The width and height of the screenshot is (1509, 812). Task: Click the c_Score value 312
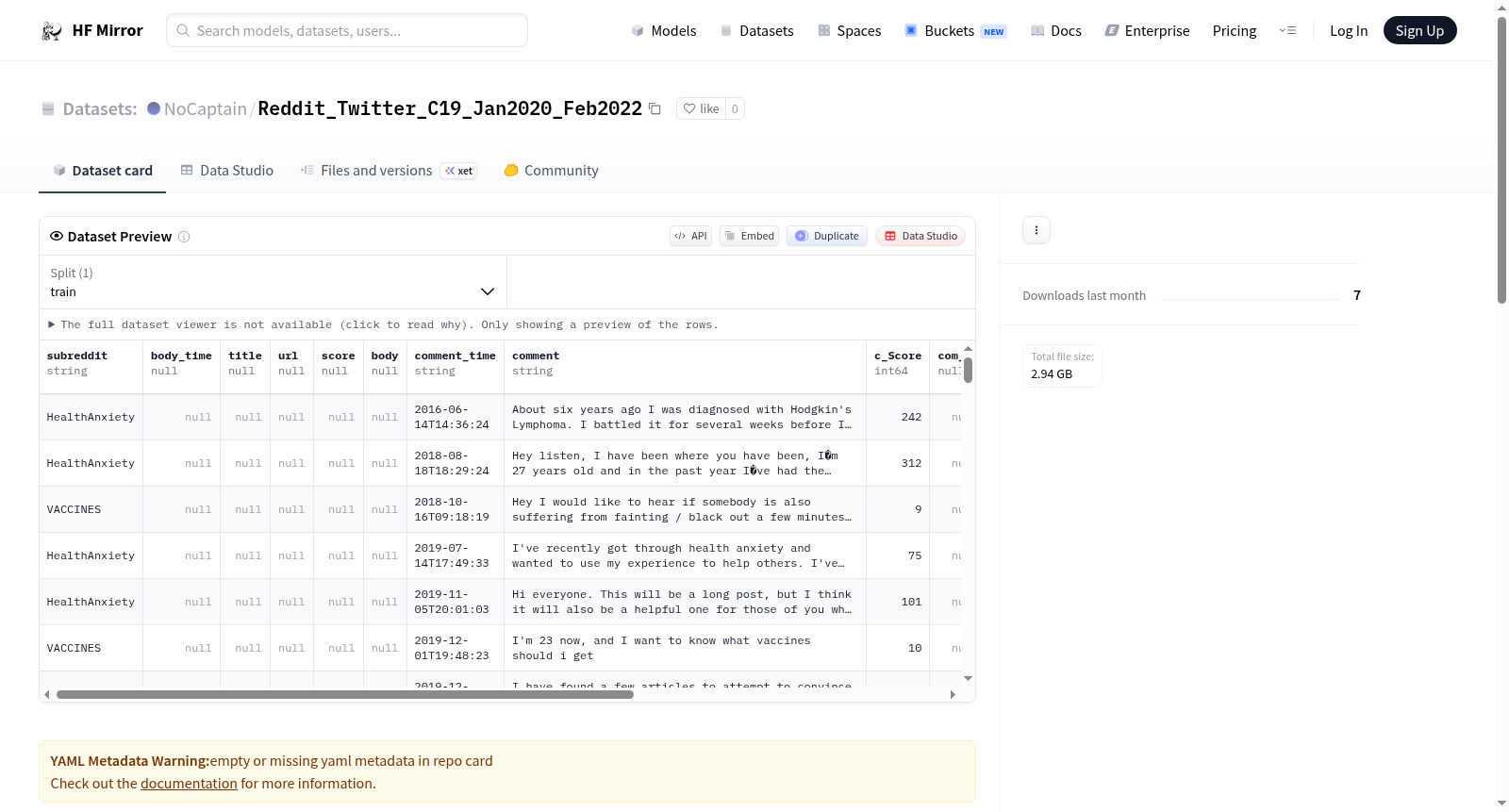pos(911,463)
